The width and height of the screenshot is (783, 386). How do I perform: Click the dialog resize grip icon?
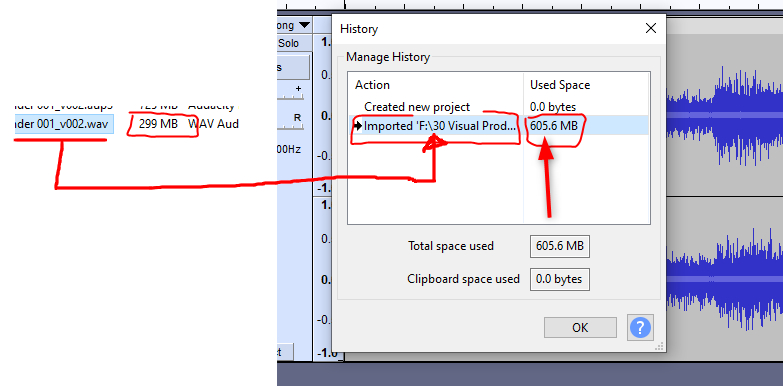(x=659, y=346)
